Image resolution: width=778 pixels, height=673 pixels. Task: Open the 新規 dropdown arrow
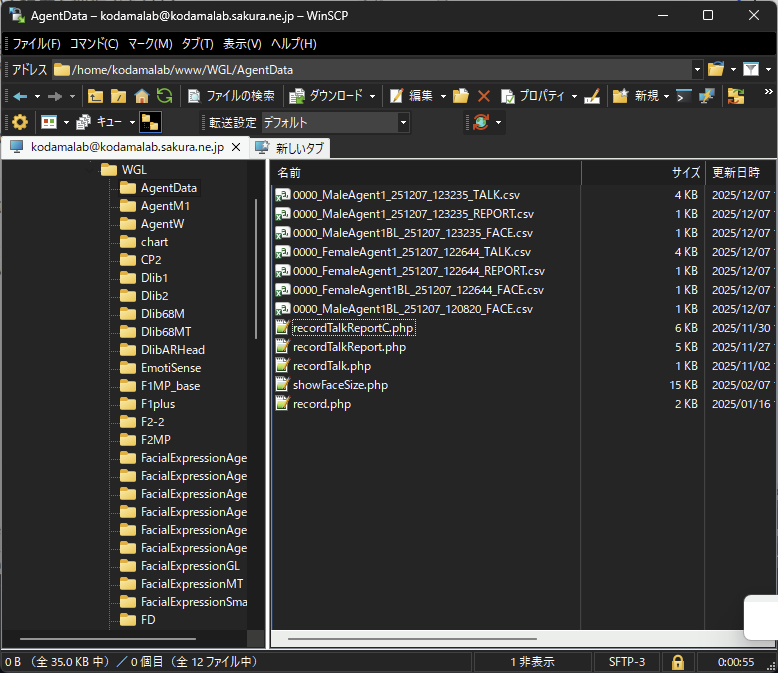(x=667, y=96)
